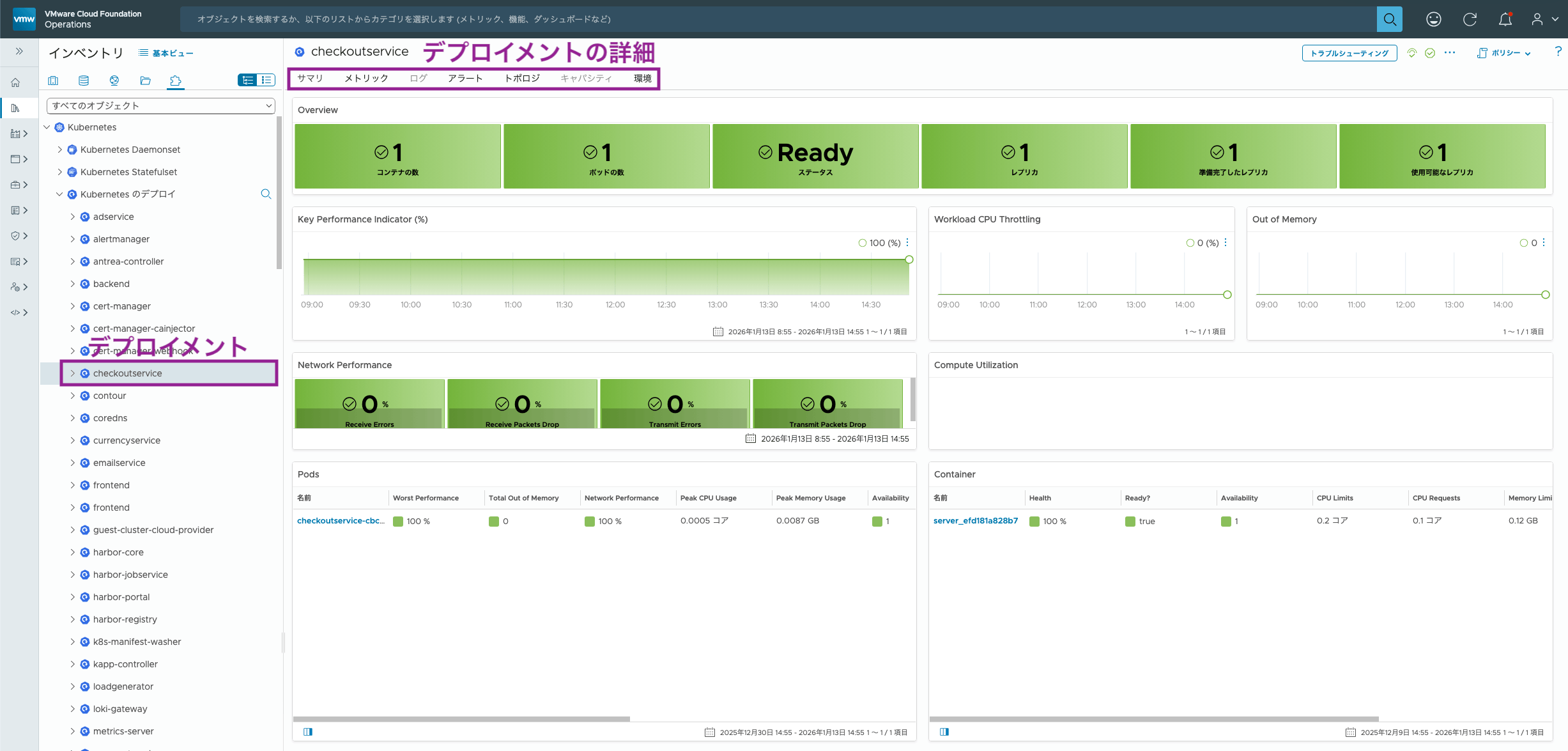Expand Kubernetes Daemonset node
The image size is (1568, 751).
pyautogui.click(x=59, y=150)
